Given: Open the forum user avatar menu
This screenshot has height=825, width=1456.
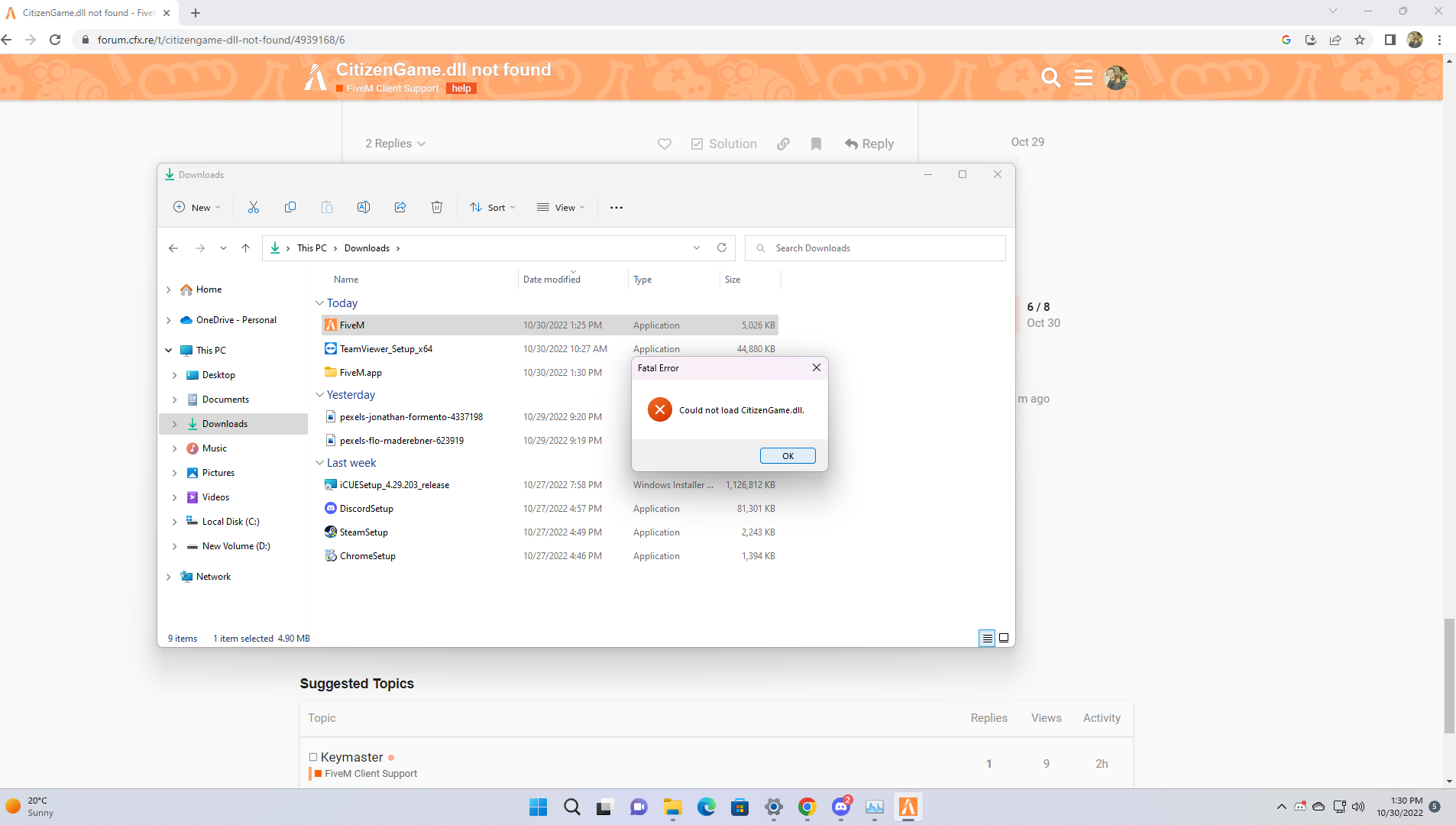Looking at the screenshot, I should pos(1116,77).
